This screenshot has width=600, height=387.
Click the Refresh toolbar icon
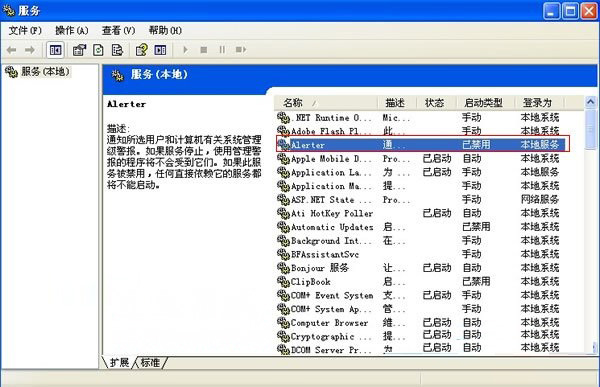(98, 50)
